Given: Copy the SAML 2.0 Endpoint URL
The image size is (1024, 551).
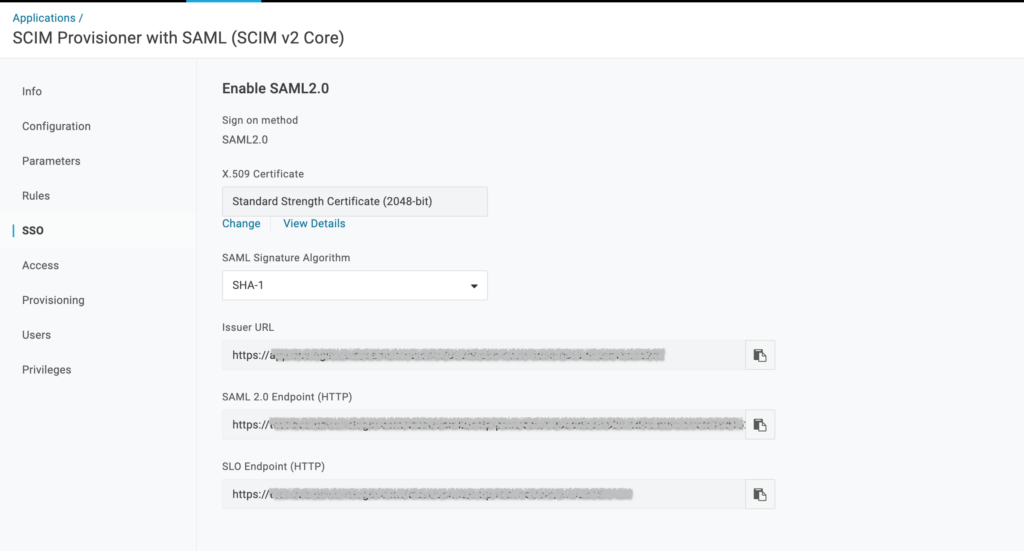Looking at the screenshot, I should pos(760,425).
